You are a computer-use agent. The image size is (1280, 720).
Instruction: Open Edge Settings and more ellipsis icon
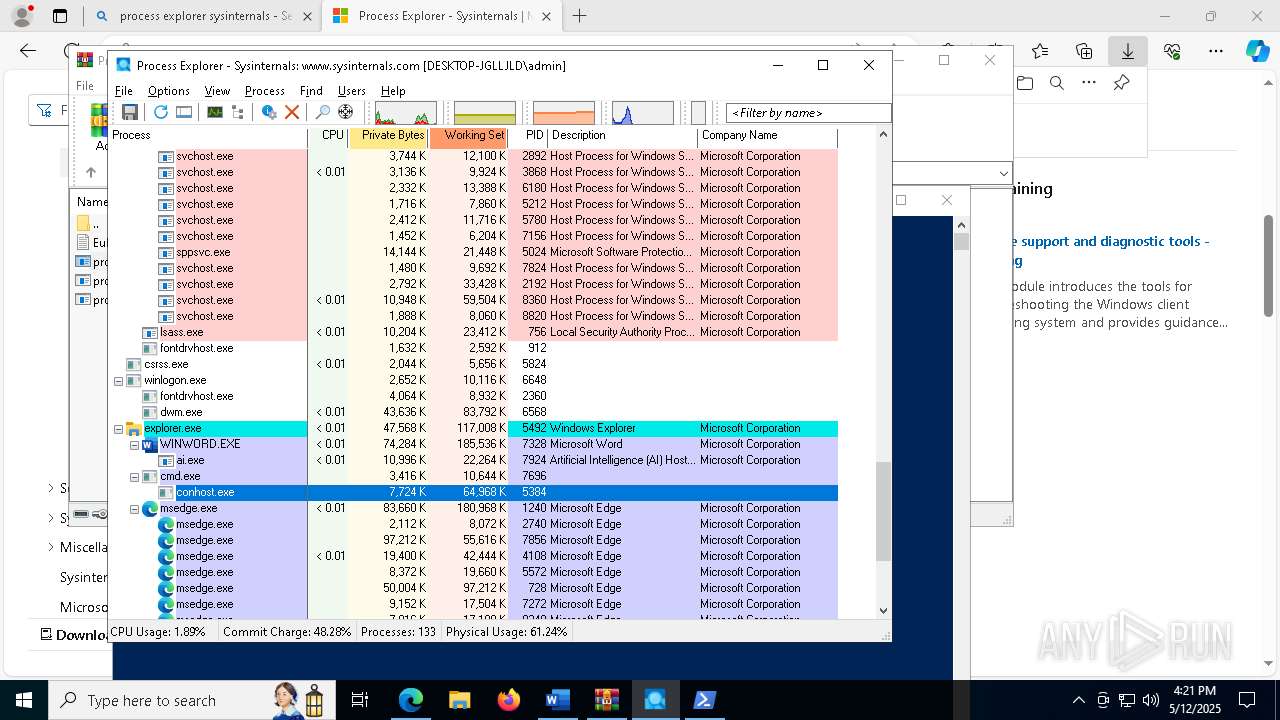[1216, 51]
